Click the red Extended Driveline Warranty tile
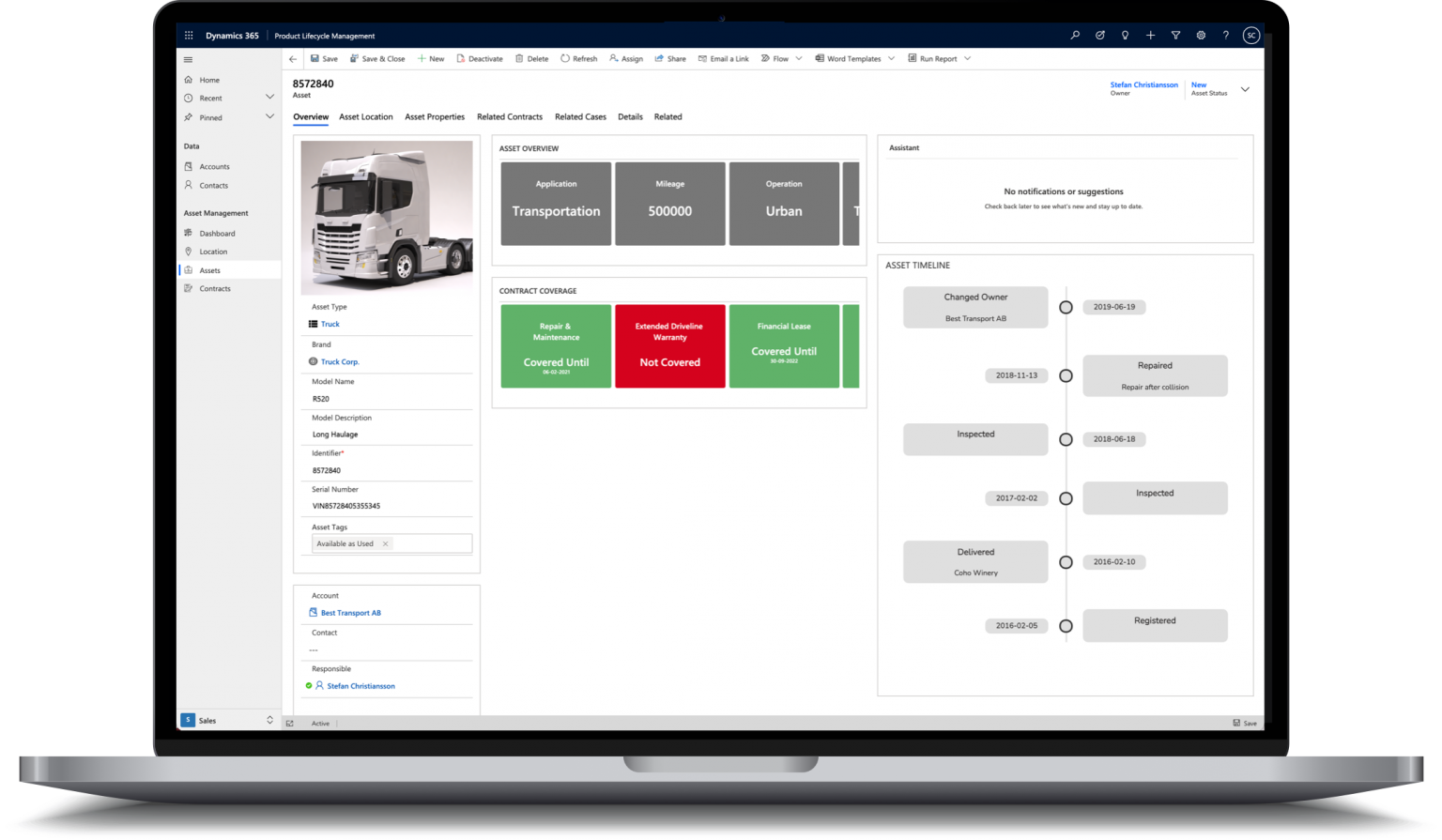The image size is (1442, 840). (x=670, y=346)
